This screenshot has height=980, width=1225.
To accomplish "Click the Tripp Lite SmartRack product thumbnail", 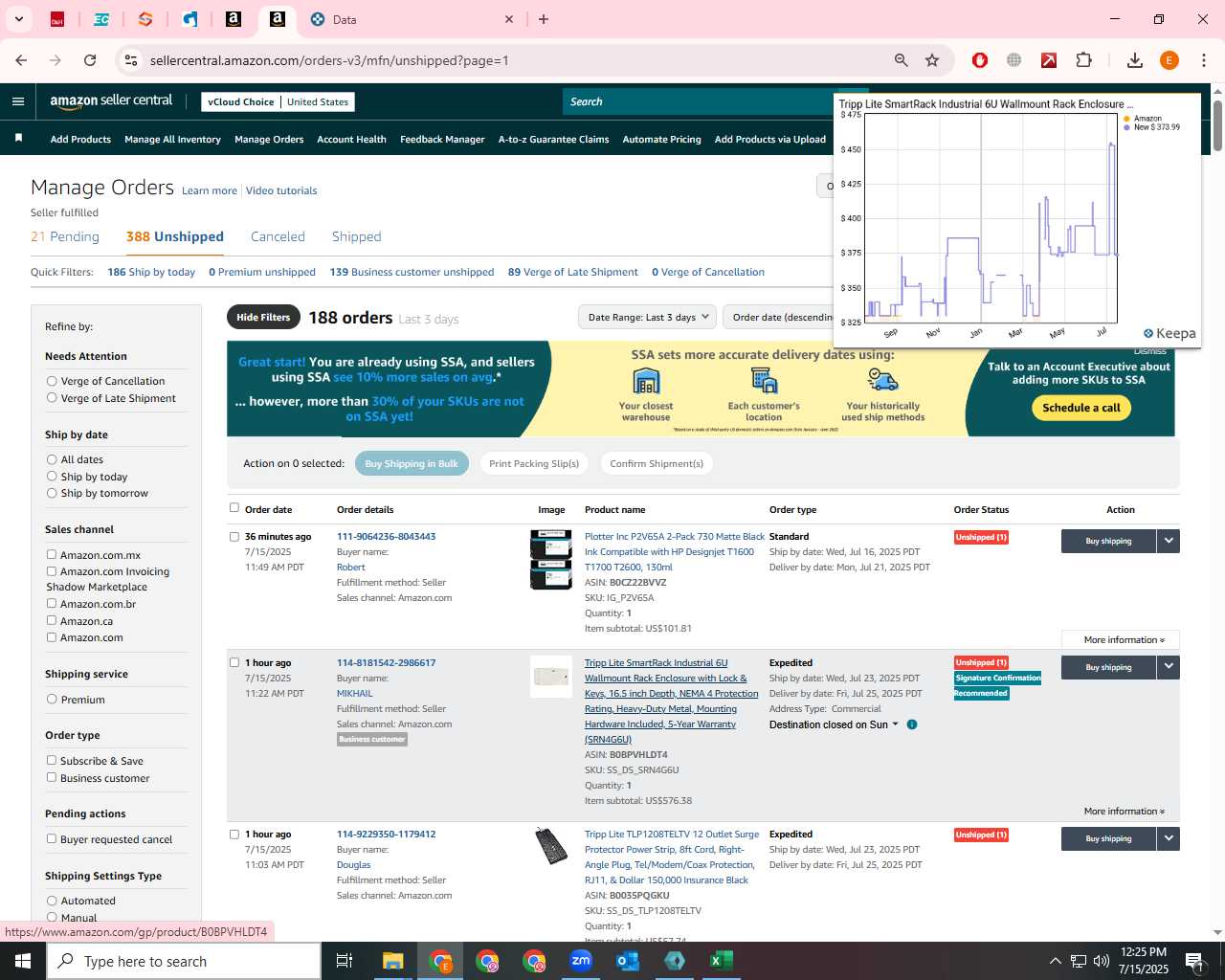I will pos(551,677).
